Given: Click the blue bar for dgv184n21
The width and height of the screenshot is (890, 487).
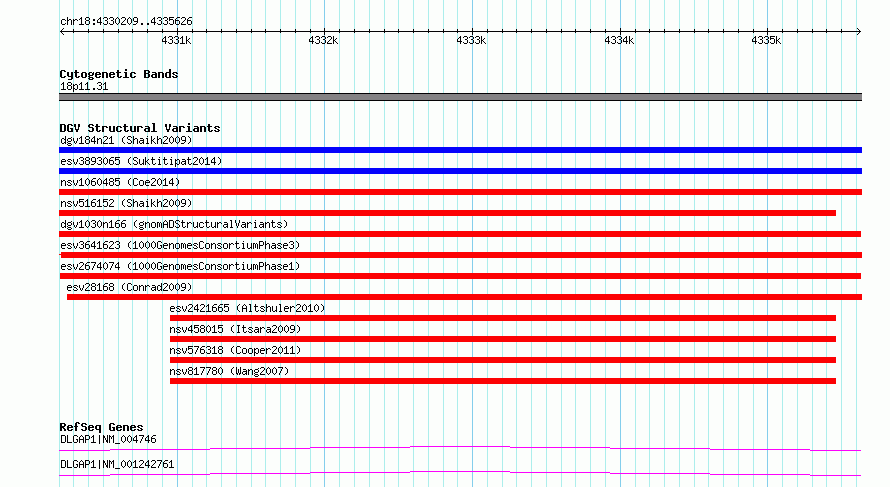Looking at the screenshot, I should coord(460,150).
